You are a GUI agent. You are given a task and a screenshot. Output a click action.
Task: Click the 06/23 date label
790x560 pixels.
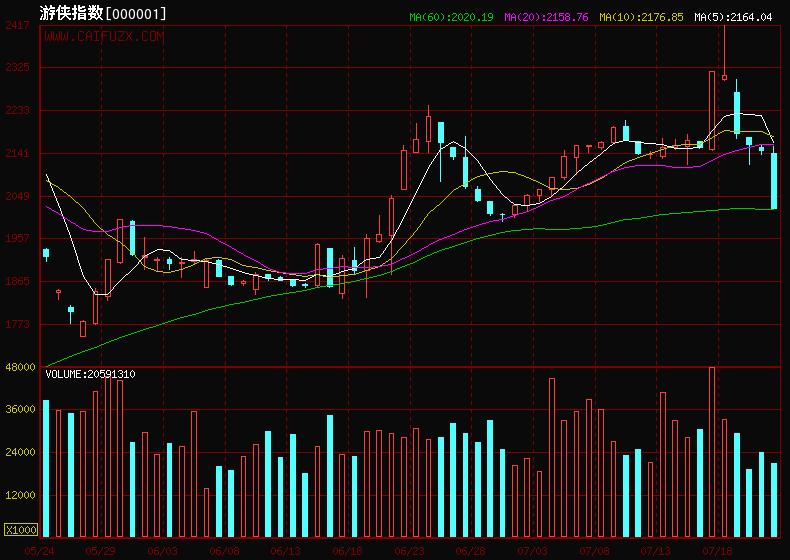point(410,551)
